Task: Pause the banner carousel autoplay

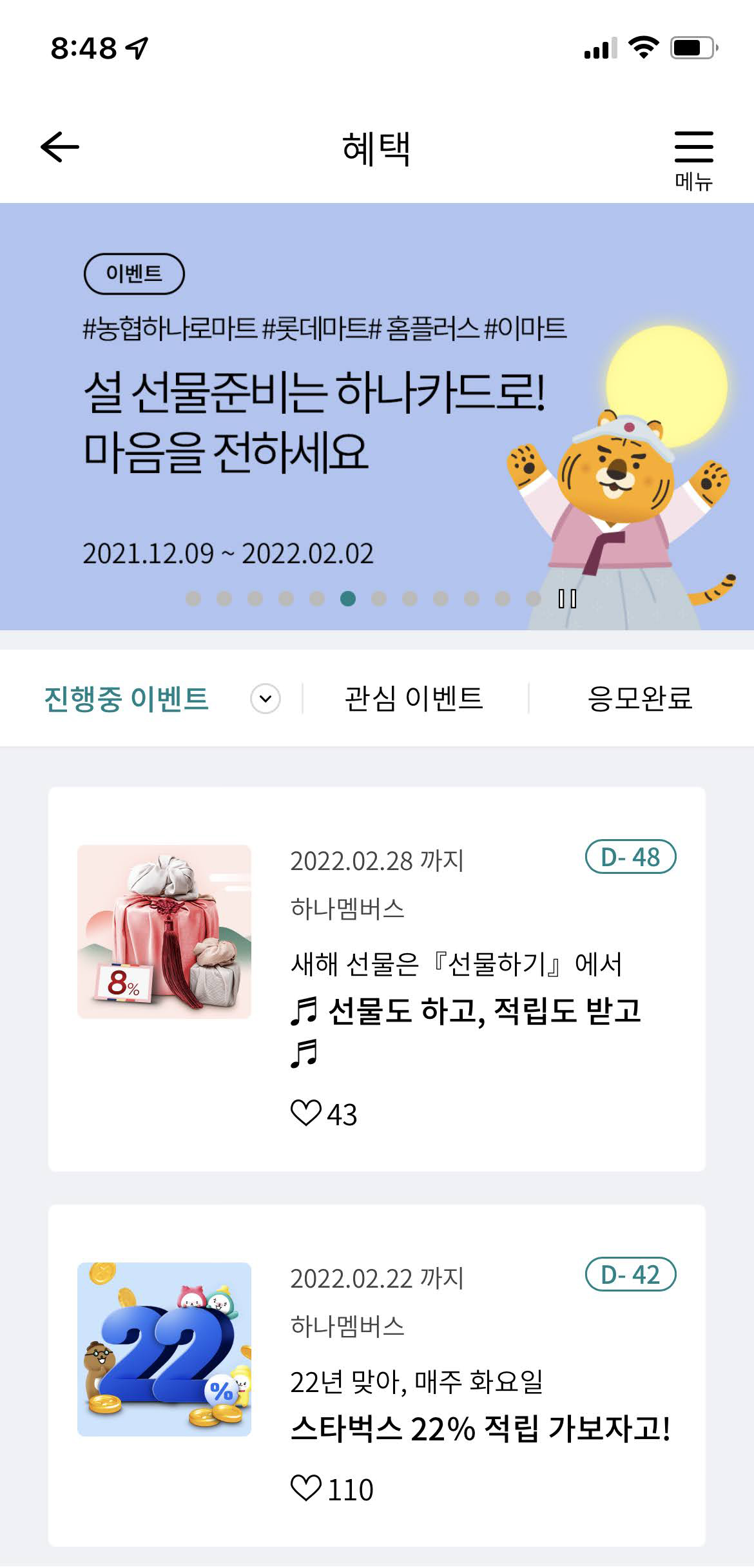Action: [567, 599]
